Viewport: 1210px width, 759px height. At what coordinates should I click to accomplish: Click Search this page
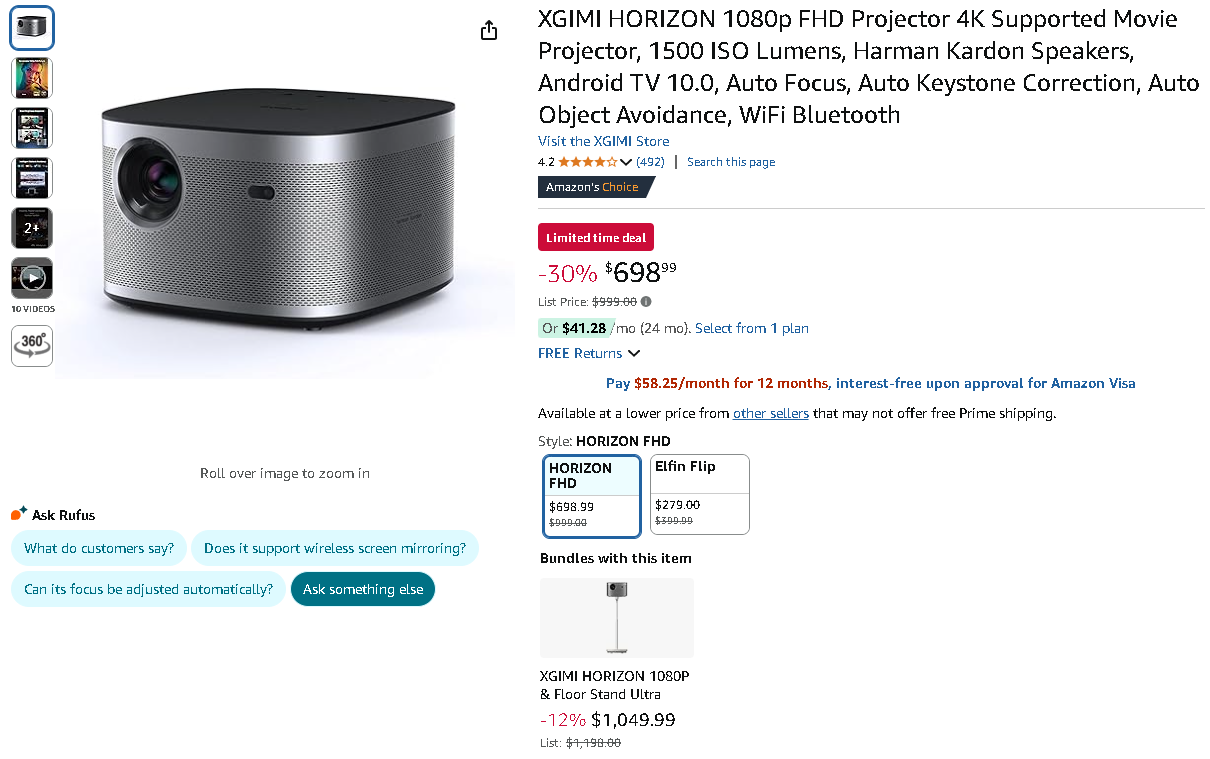click(731, 161)
